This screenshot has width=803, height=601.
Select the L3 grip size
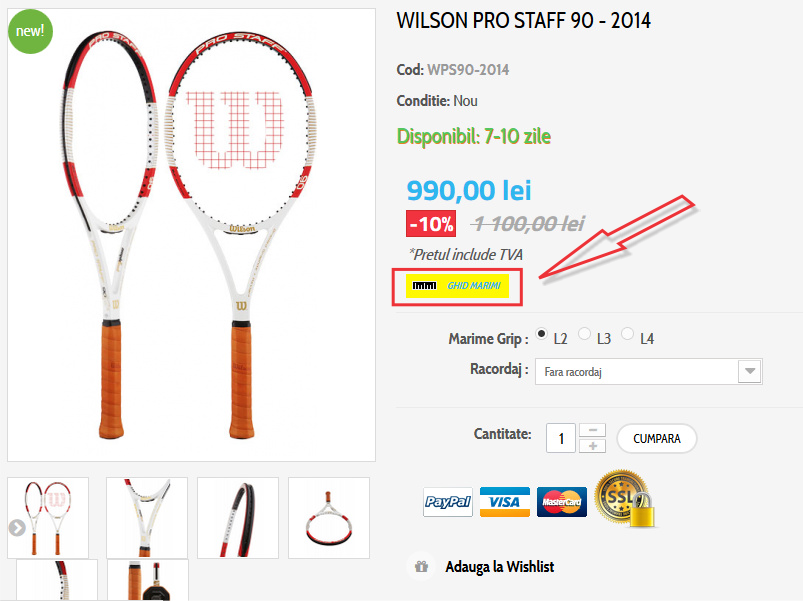584,334
